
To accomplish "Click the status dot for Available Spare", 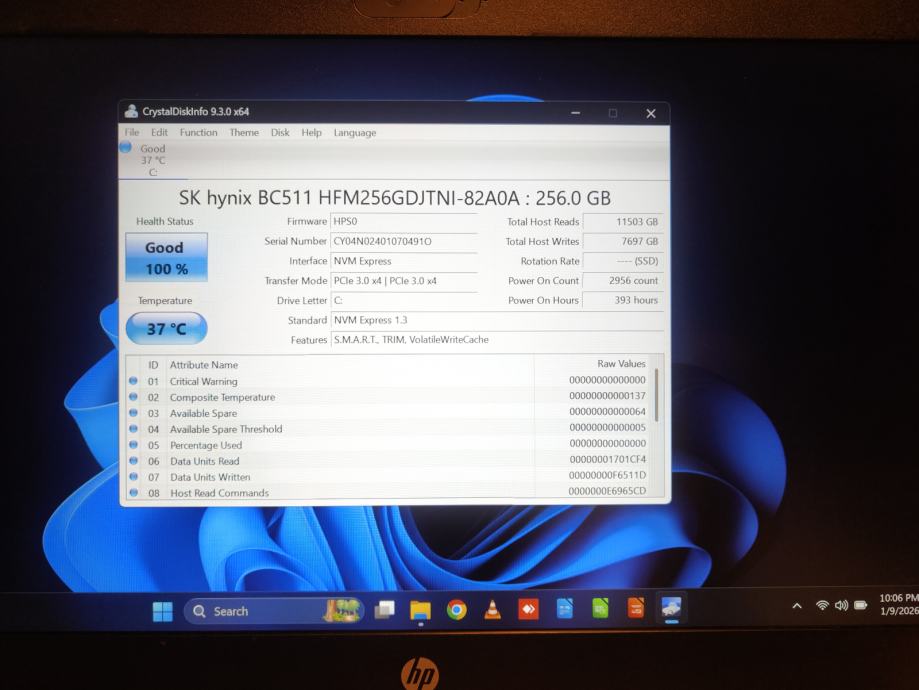I will click(x=133, y=413).
